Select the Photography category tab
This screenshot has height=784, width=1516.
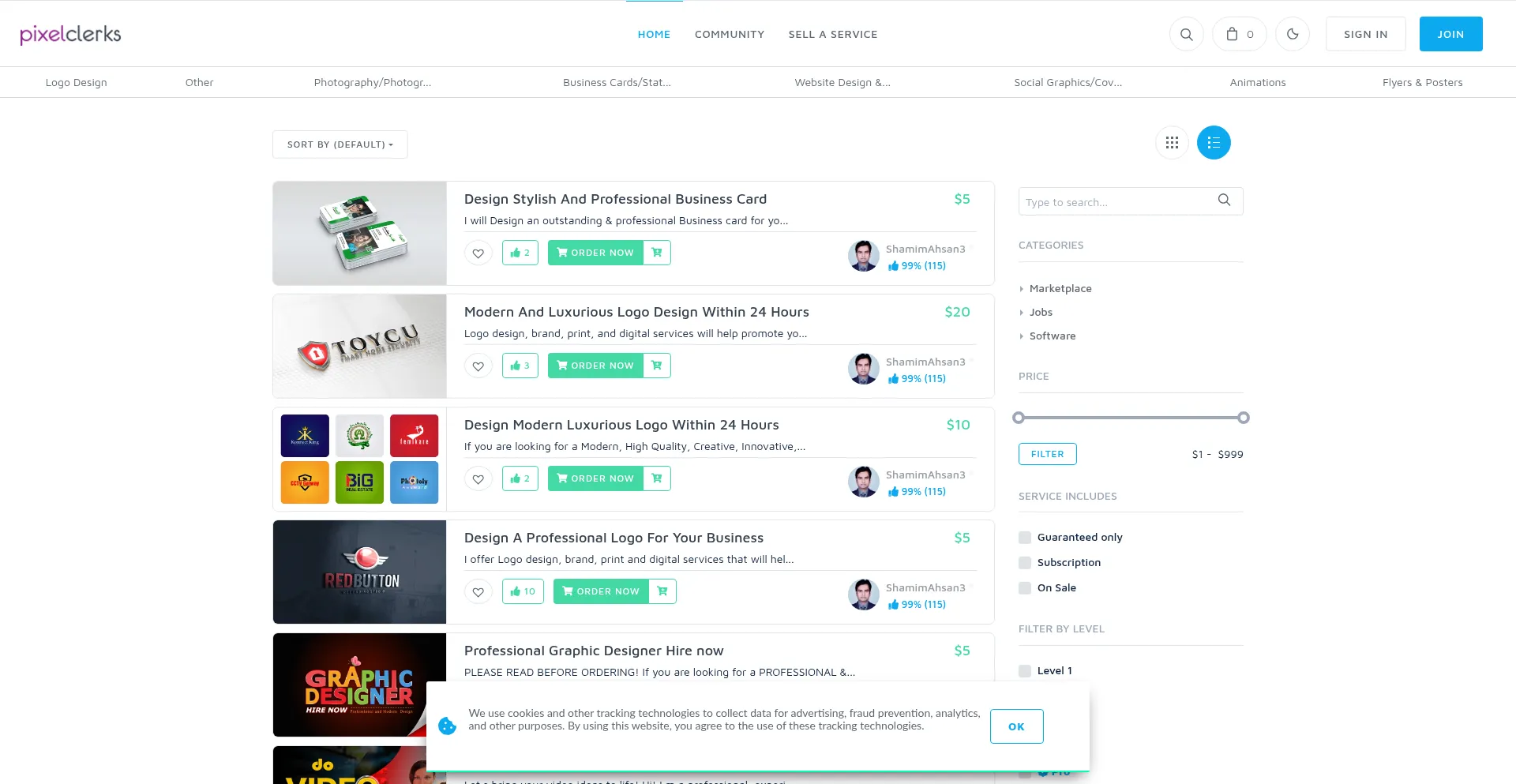[373, 83]
